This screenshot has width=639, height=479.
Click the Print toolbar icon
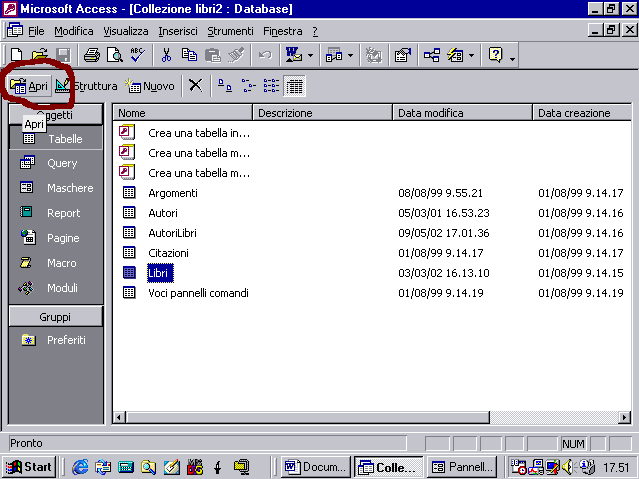point(92,55)
